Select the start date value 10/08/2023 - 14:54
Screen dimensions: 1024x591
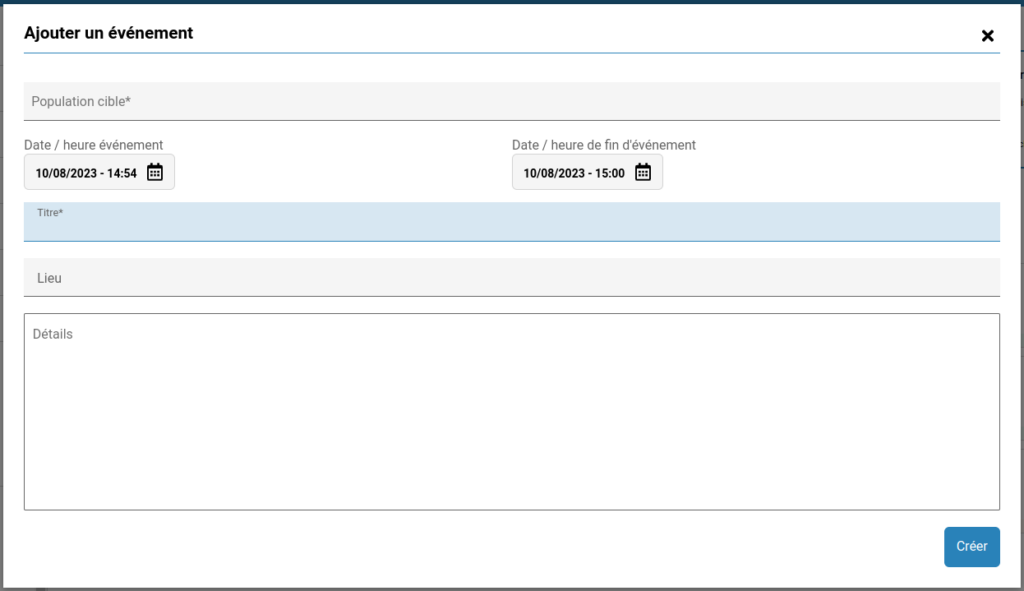[85, 173]
